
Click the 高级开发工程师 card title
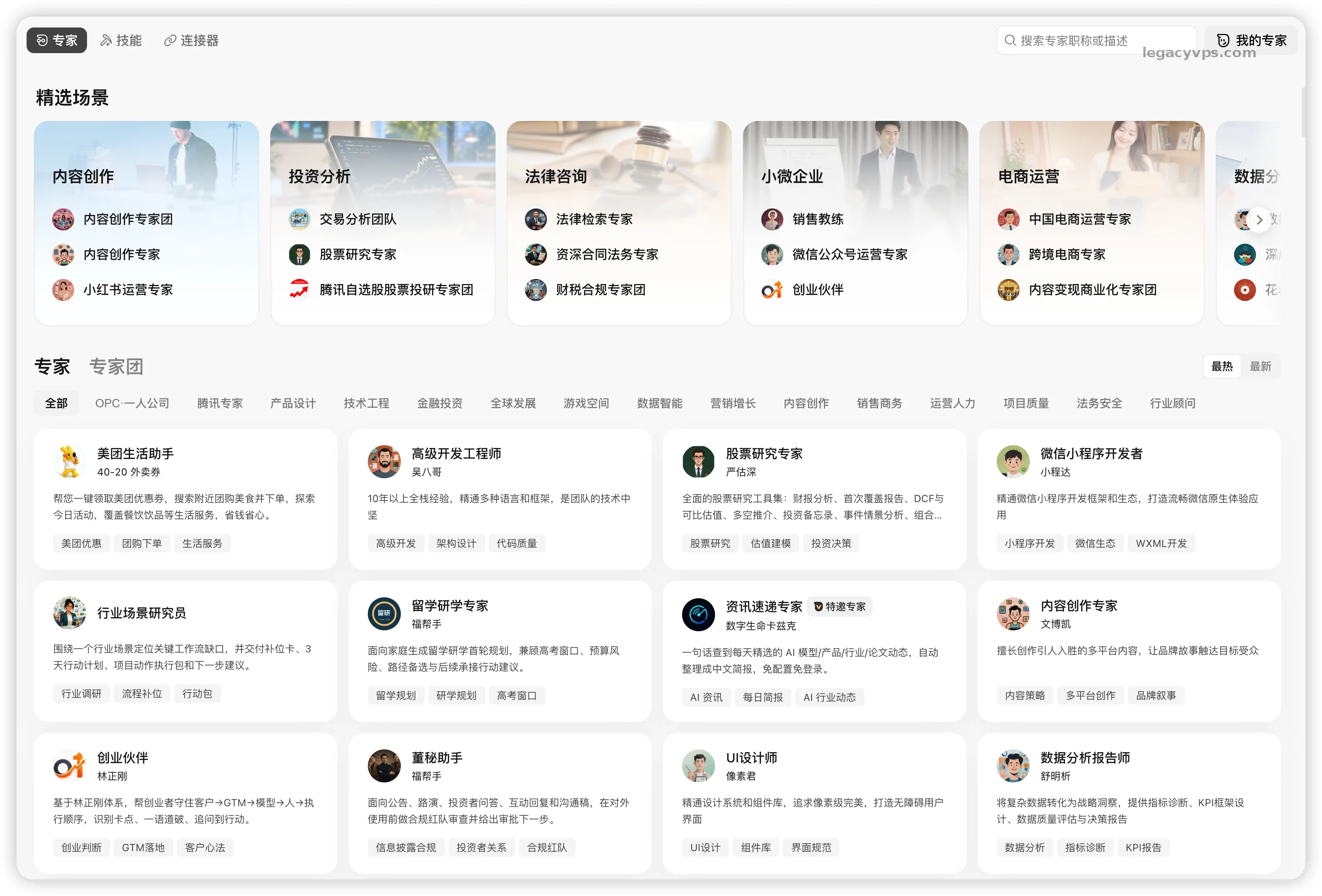[x=456, y=453]
